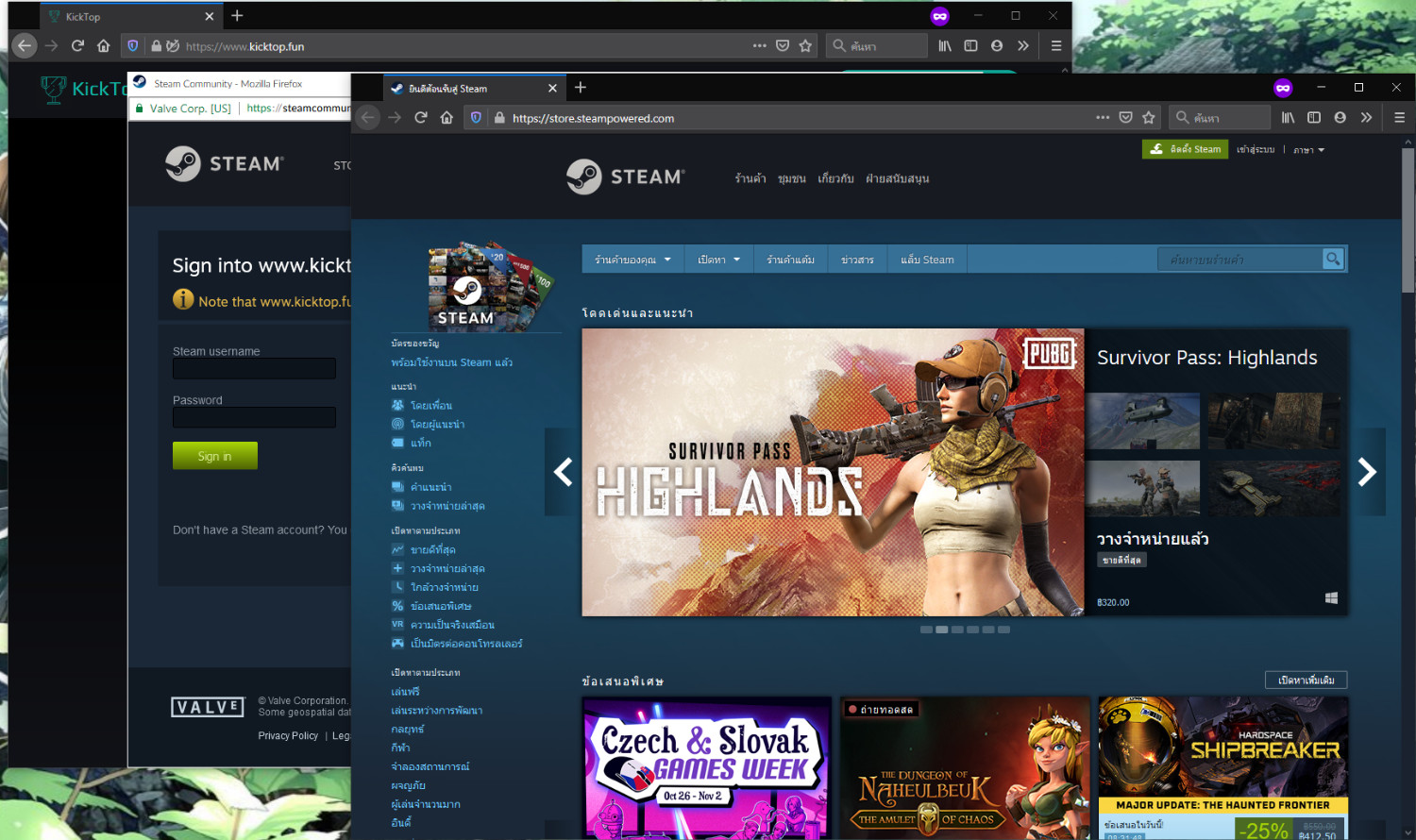
Task: Click the ขายดีที่สุด top sellers sidebar link
Action: (432, 549)
